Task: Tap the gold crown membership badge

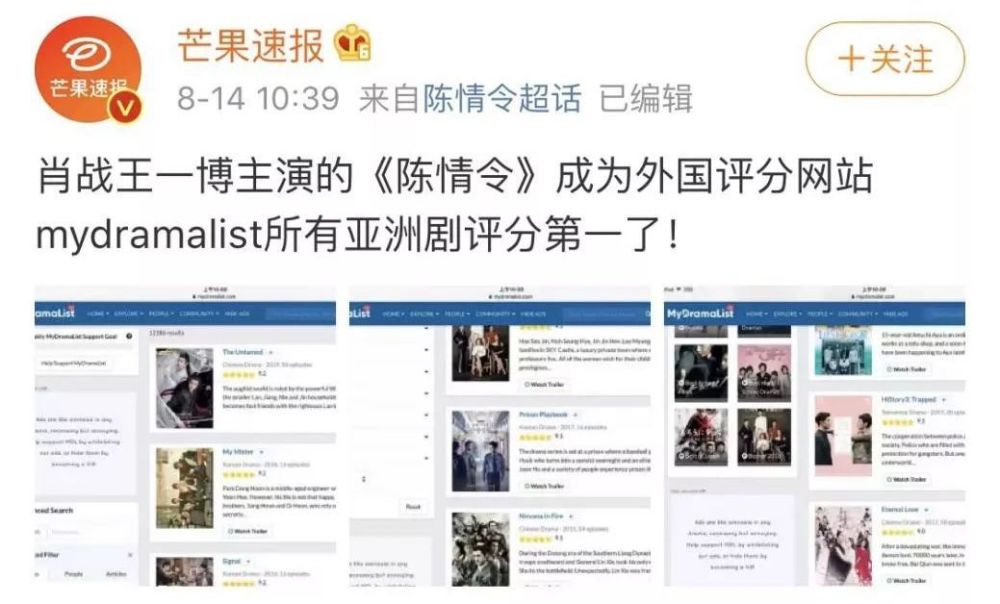Action: coord(353,43)
